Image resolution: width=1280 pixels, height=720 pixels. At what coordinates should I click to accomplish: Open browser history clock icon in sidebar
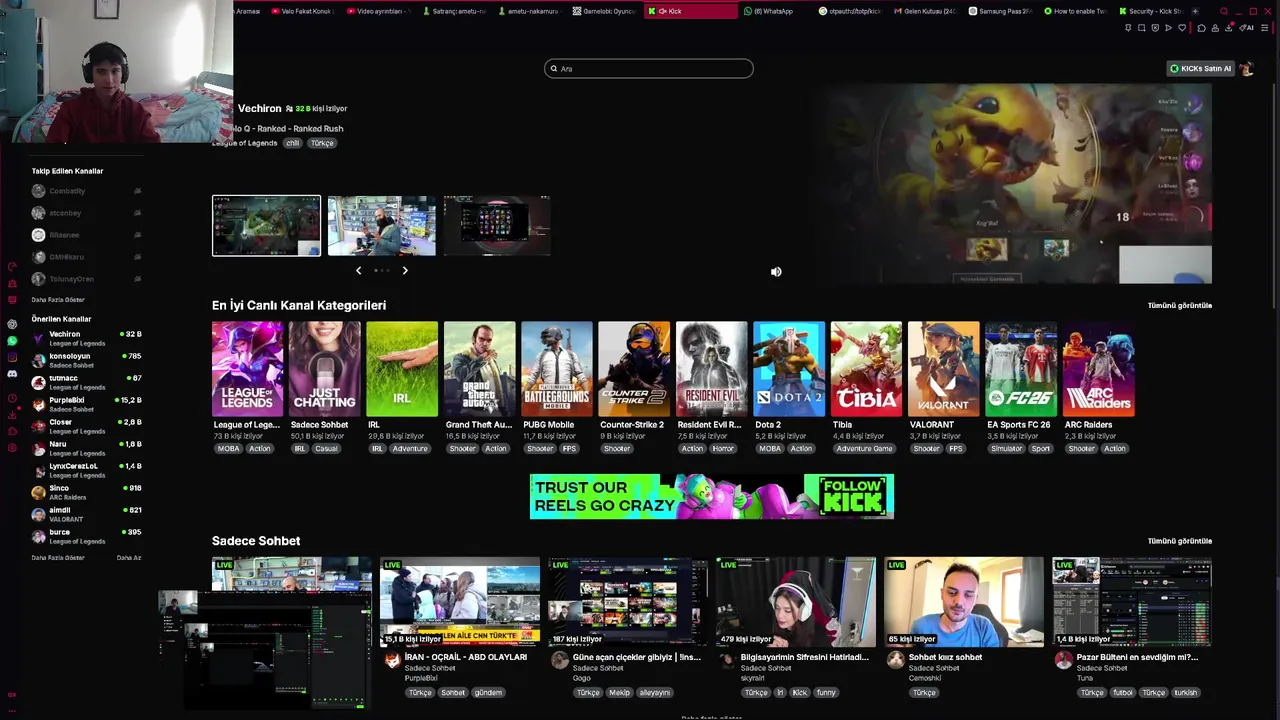pos(12,398)
